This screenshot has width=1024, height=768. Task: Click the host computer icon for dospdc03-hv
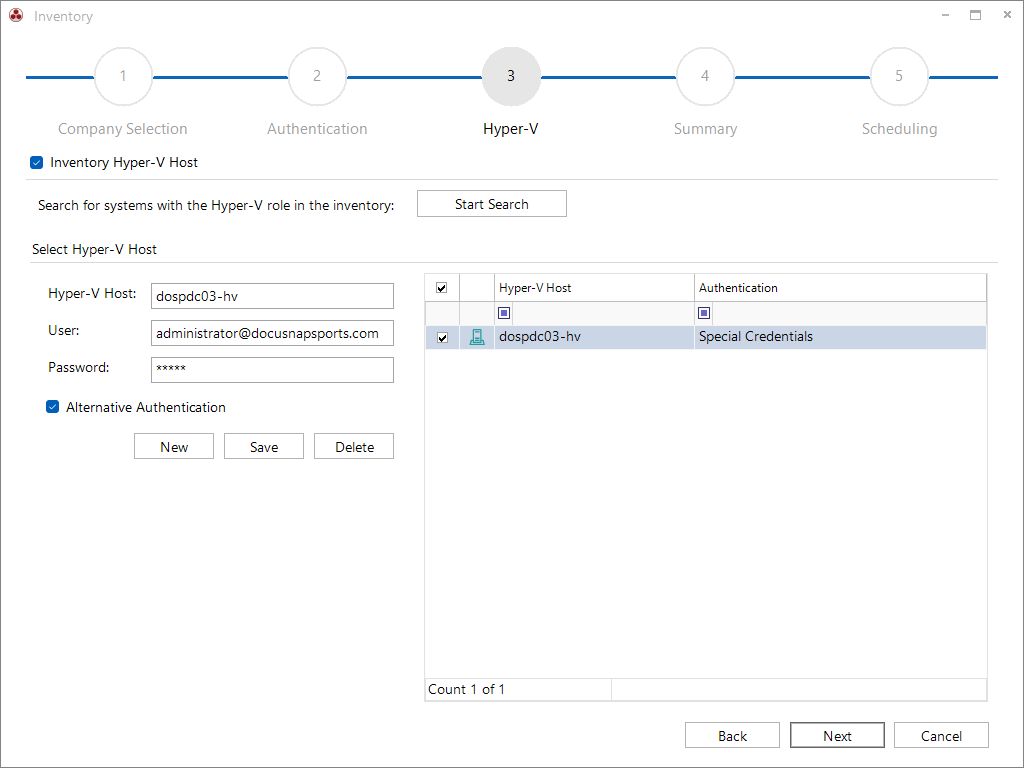click(x=477, y=337)
